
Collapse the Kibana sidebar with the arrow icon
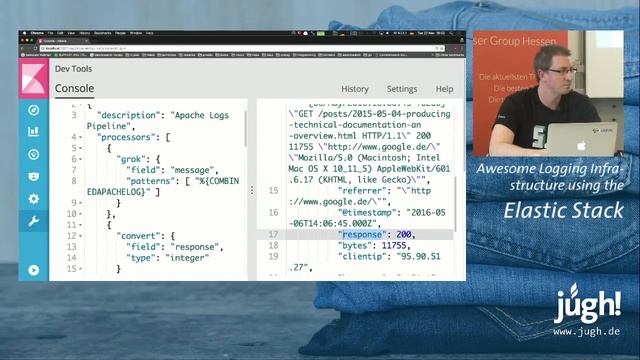tap(33, 270)
